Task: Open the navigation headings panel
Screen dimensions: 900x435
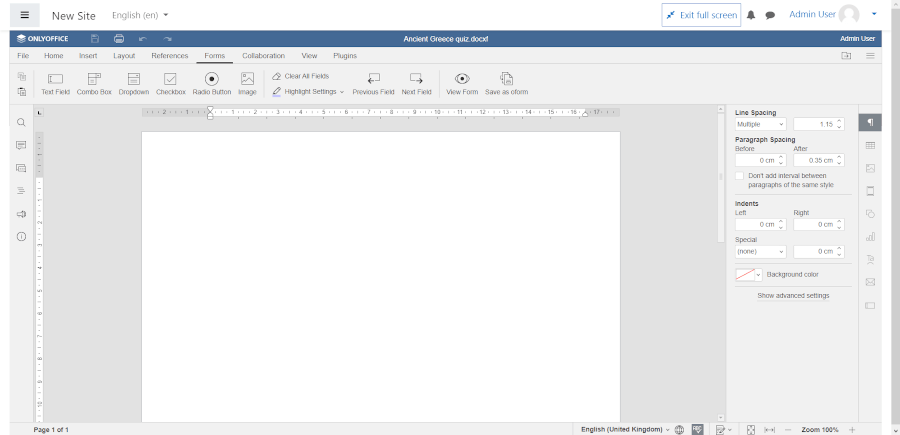Action: [21, 191]
